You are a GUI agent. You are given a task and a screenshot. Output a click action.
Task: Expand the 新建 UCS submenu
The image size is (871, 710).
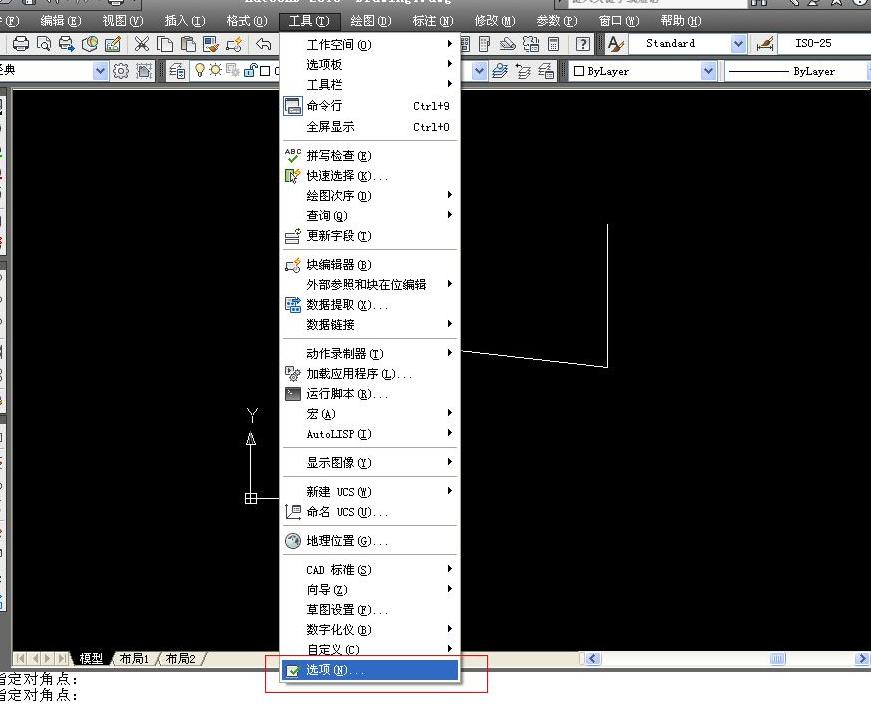[x=371, y=492]
